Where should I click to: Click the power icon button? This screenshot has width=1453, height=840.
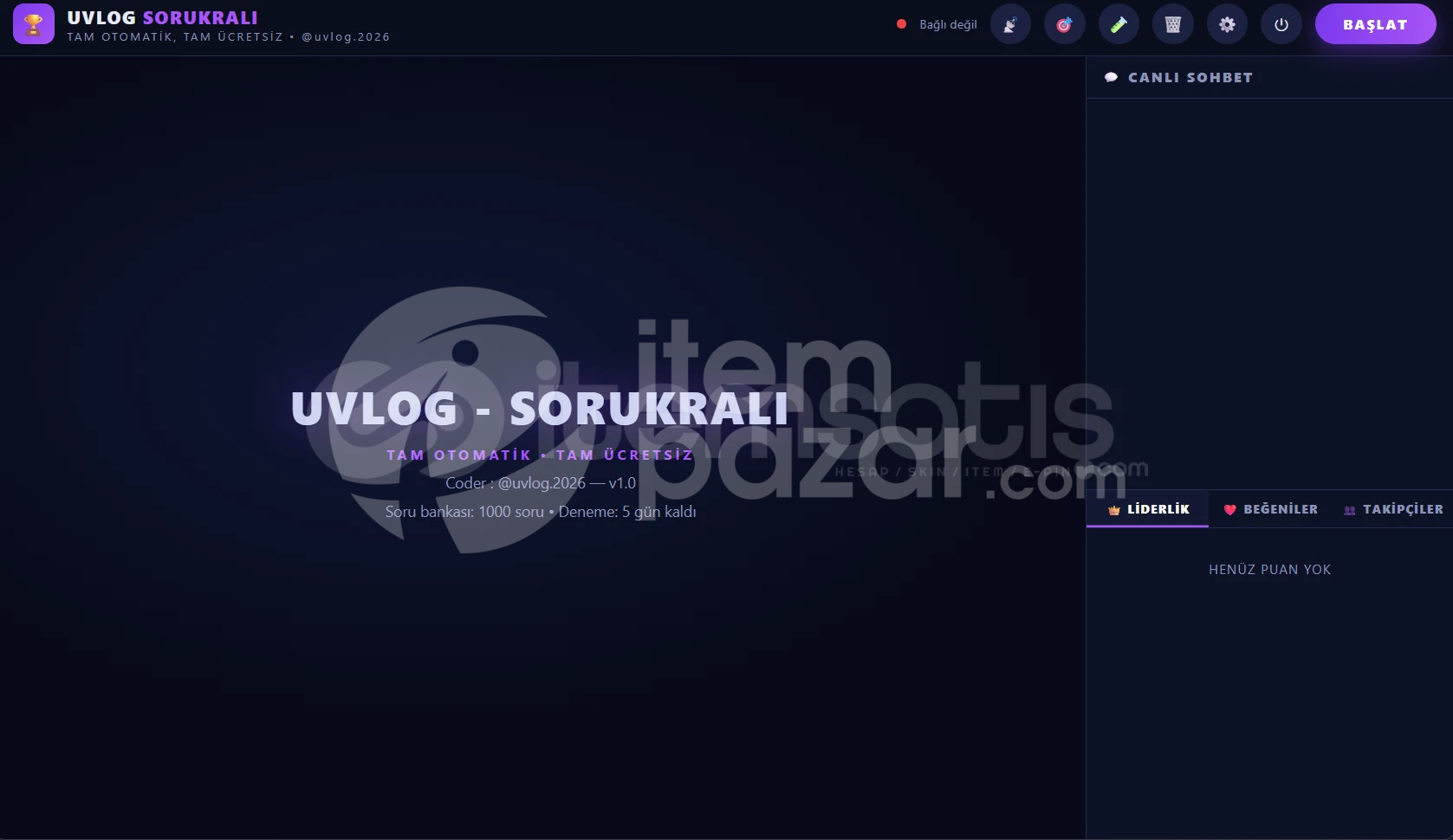click(x=1281, y=24)
